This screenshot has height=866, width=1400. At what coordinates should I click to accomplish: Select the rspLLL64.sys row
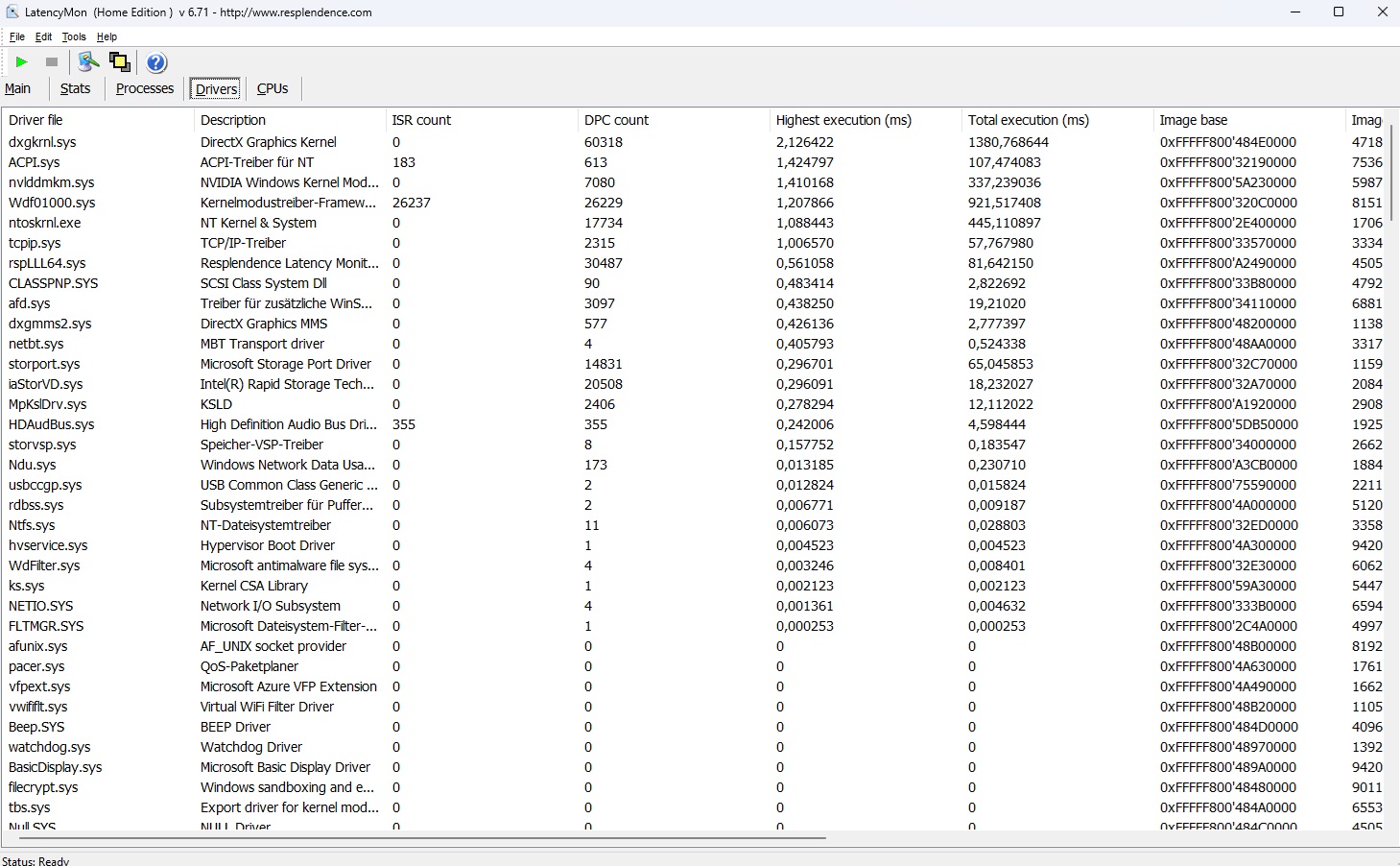(x=695, y=263)
